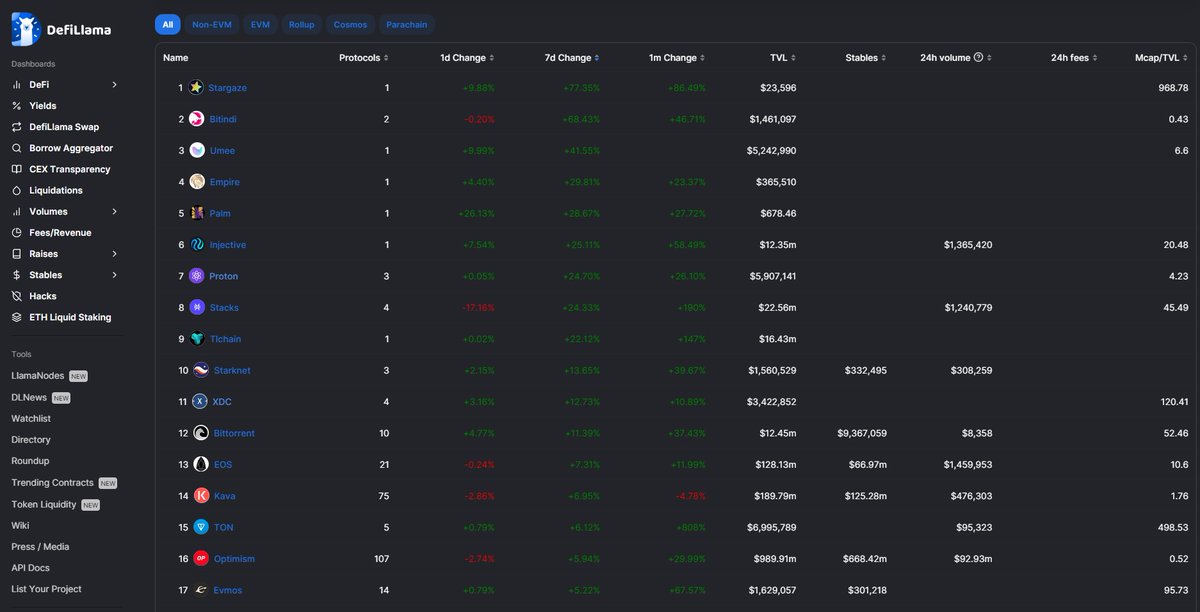
Task: Click the EOS chain logo icon
Action: pos(200,464)
